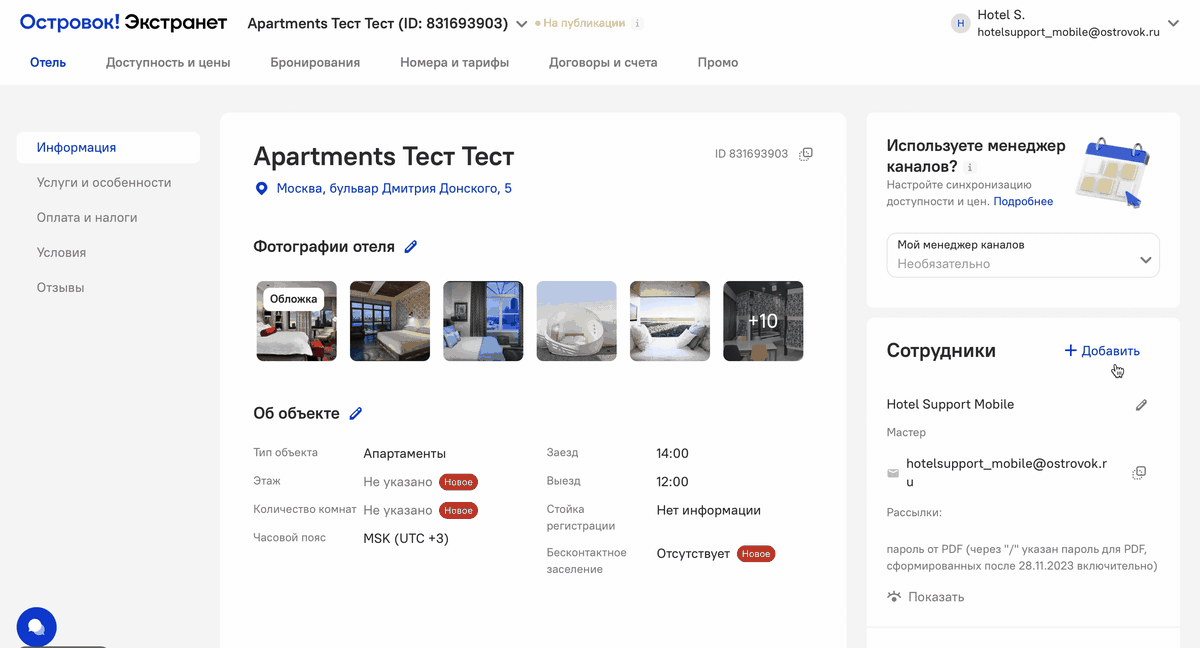Expand the hotel selector dropdown chevron
This screenshot has height=648, width=1200.
521,23
